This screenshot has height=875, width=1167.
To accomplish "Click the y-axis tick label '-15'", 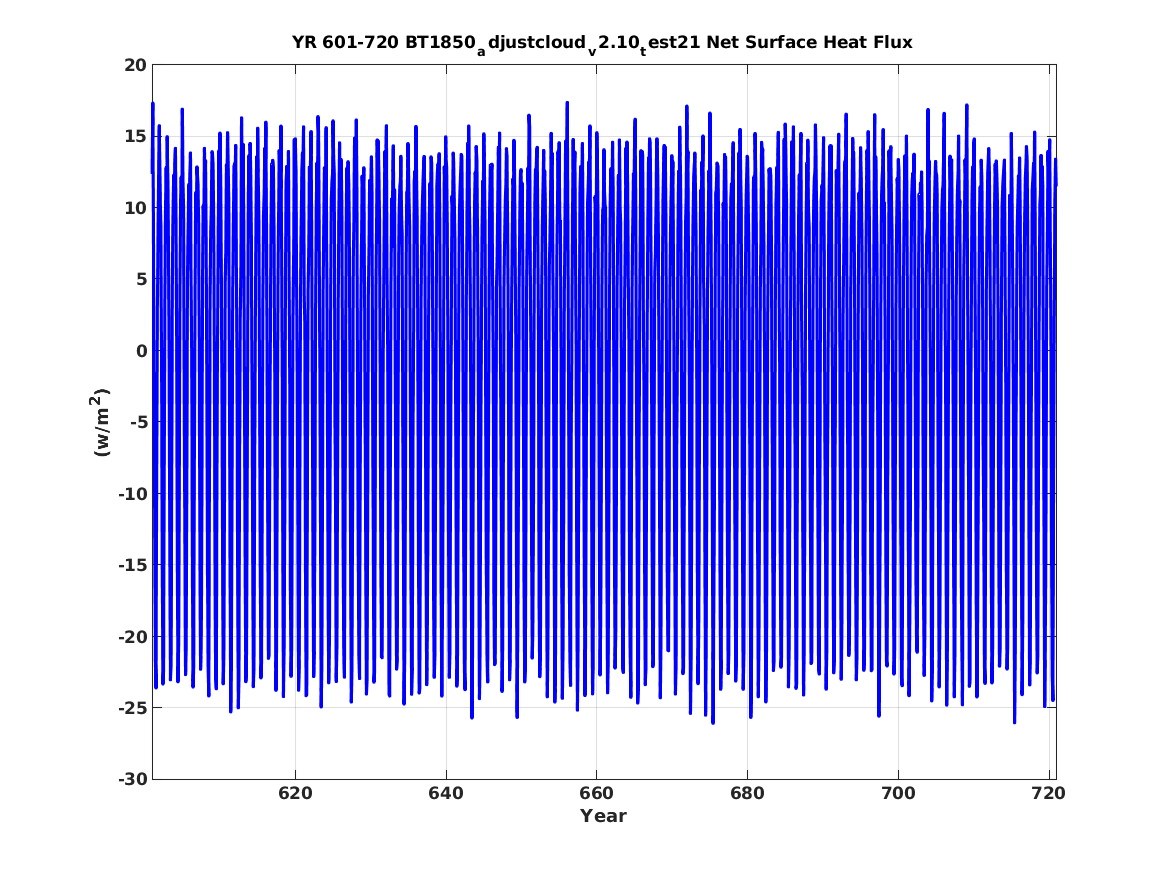I will click(132, 565).
